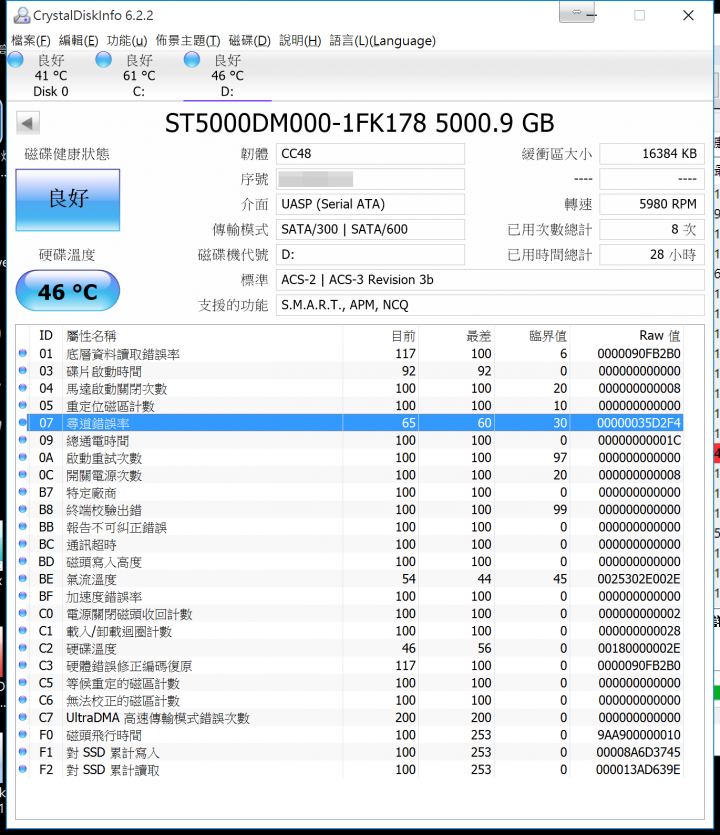Viewport: 720px width, 835px height.
Task: Click status dot for attribute 03 row
Action: click(x=22, y=371)
